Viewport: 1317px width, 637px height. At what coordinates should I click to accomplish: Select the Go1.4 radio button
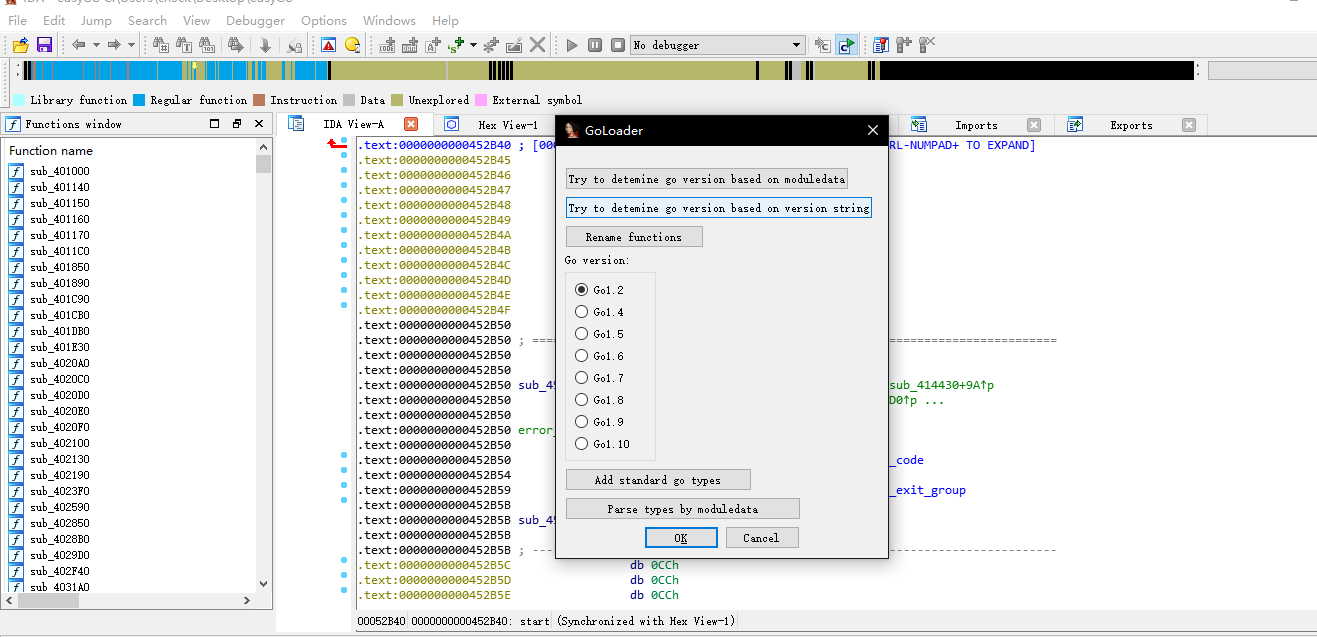point(581,312)
